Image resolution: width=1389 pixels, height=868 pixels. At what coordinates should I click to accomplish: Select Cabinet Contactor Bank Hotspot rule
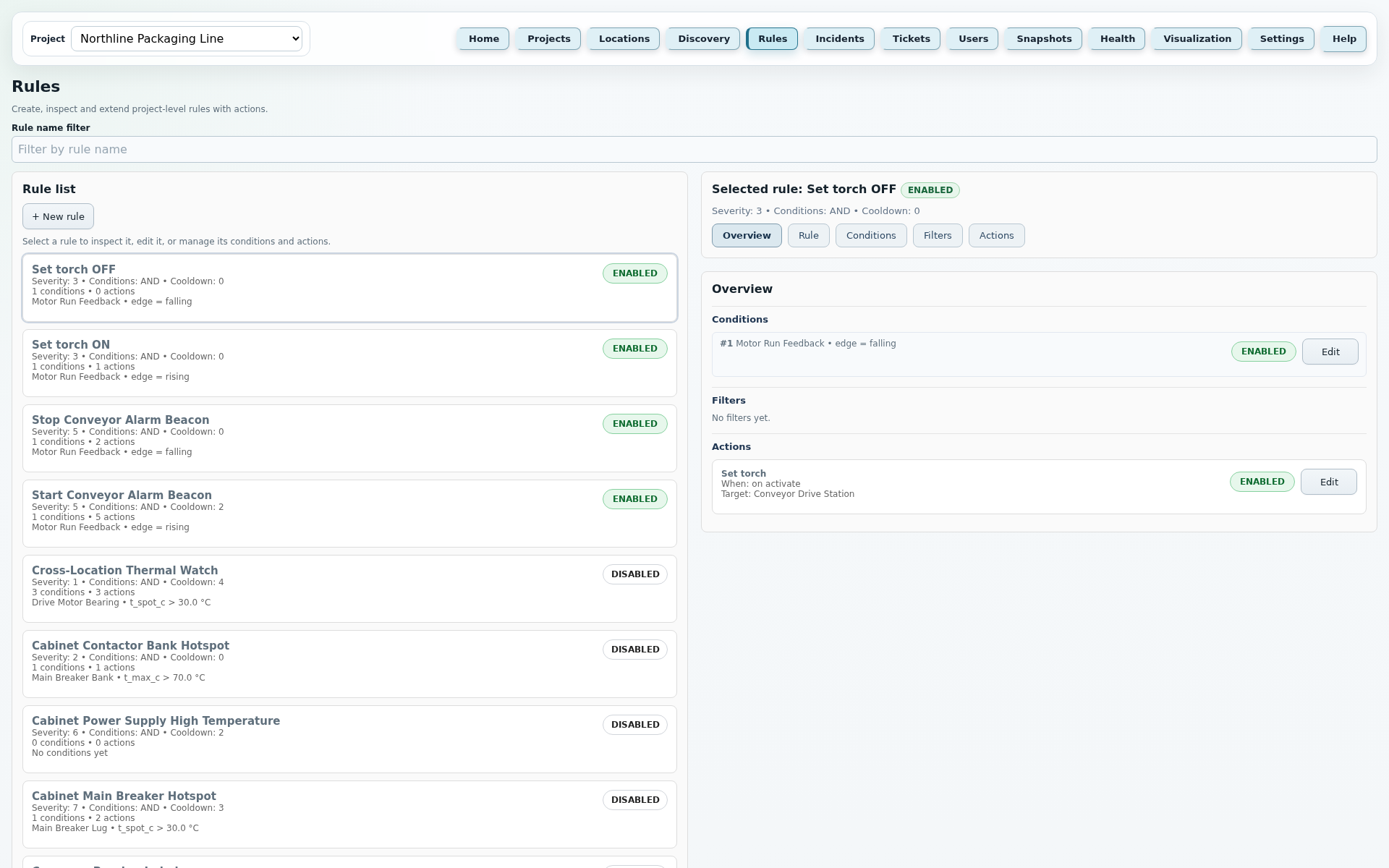(x=349, y=664)
